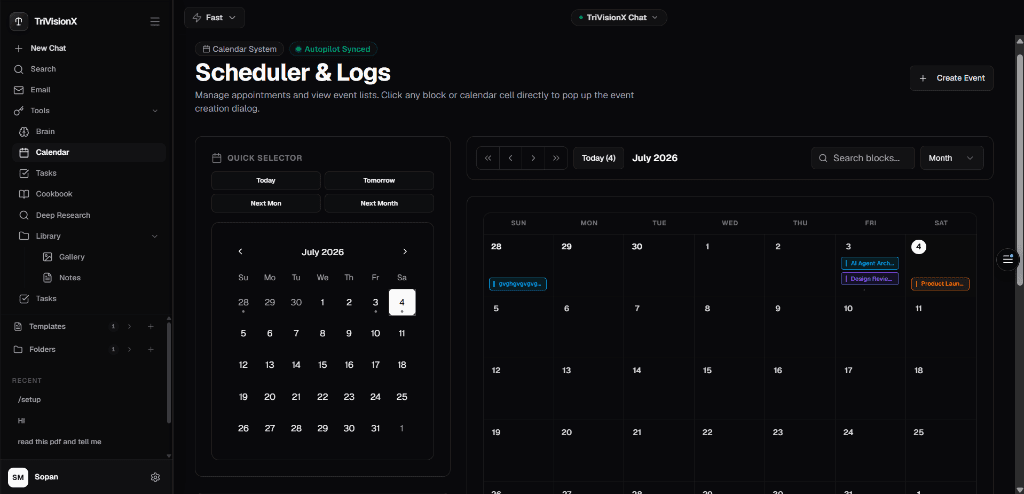The height and width of the screenshot is (494, 1024).
Task: Go to next period with right arrow
Action: (x=534, y=158)
